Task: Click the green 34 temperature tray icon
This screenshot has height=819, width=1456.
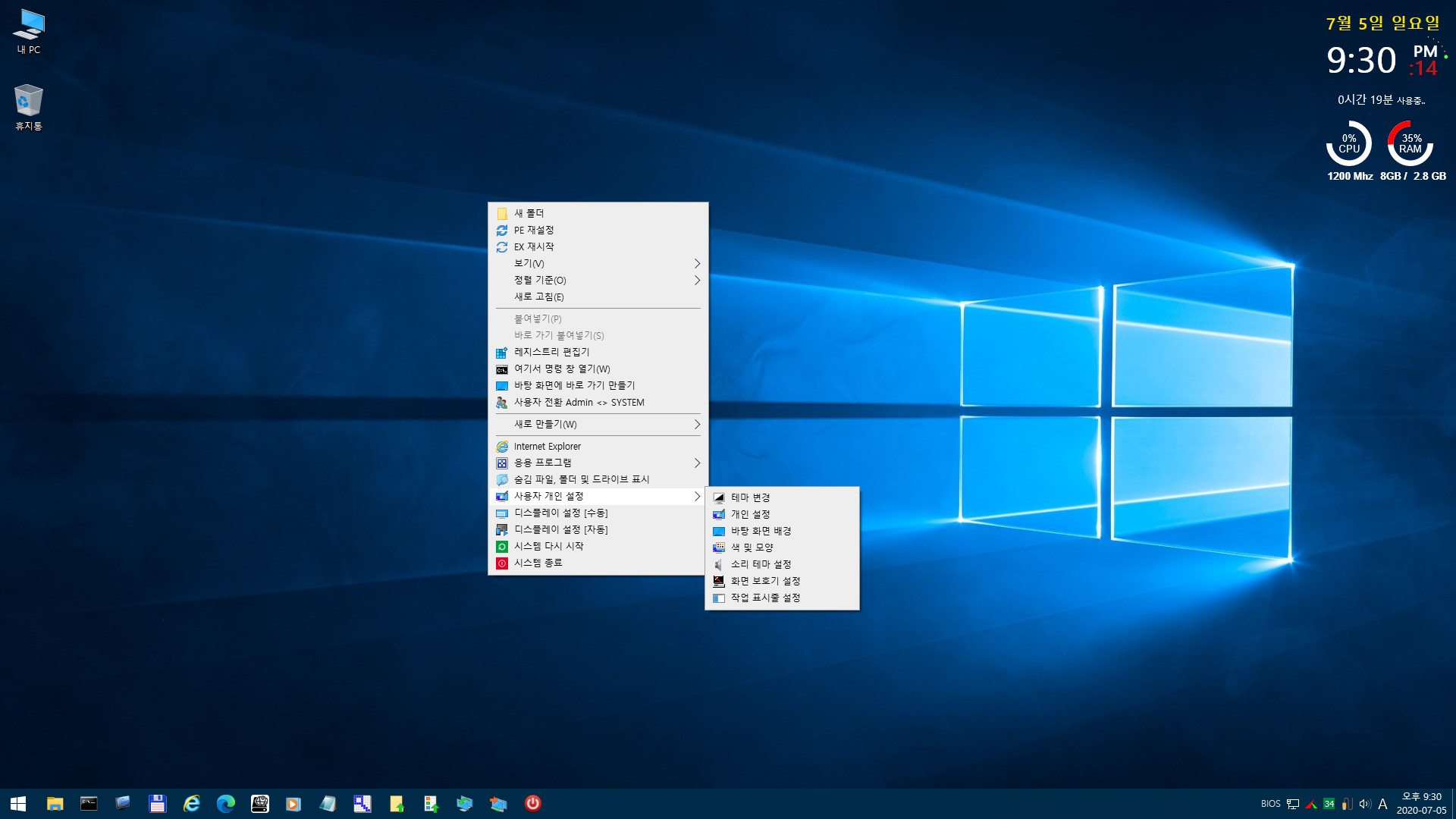Action: tap(1329, 804)
